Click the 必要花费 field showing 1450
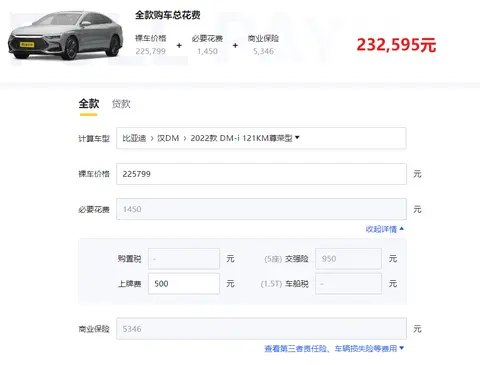 point(261,209)
